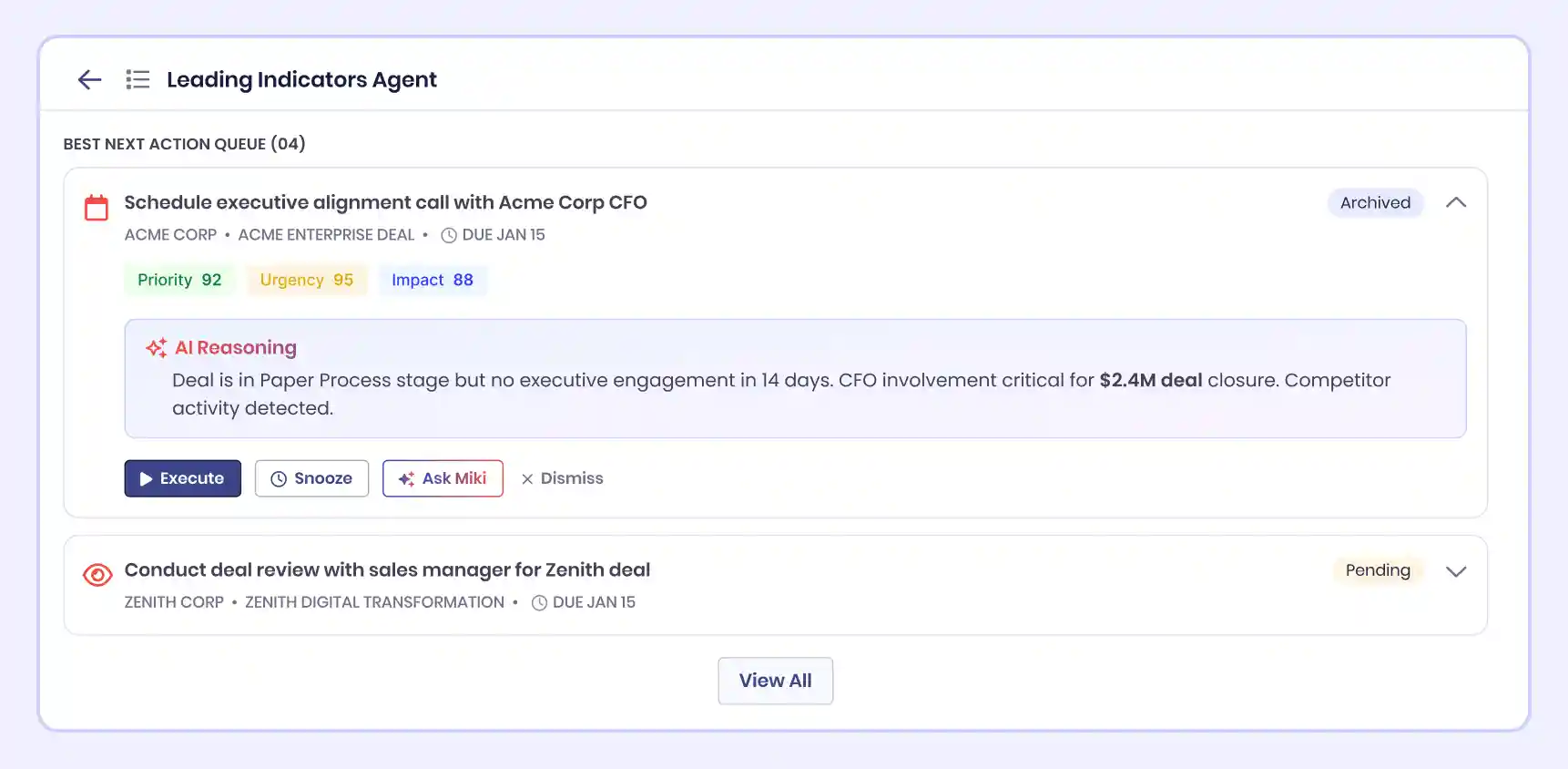Open Ask Miki assistant

(x=443, y=478)
